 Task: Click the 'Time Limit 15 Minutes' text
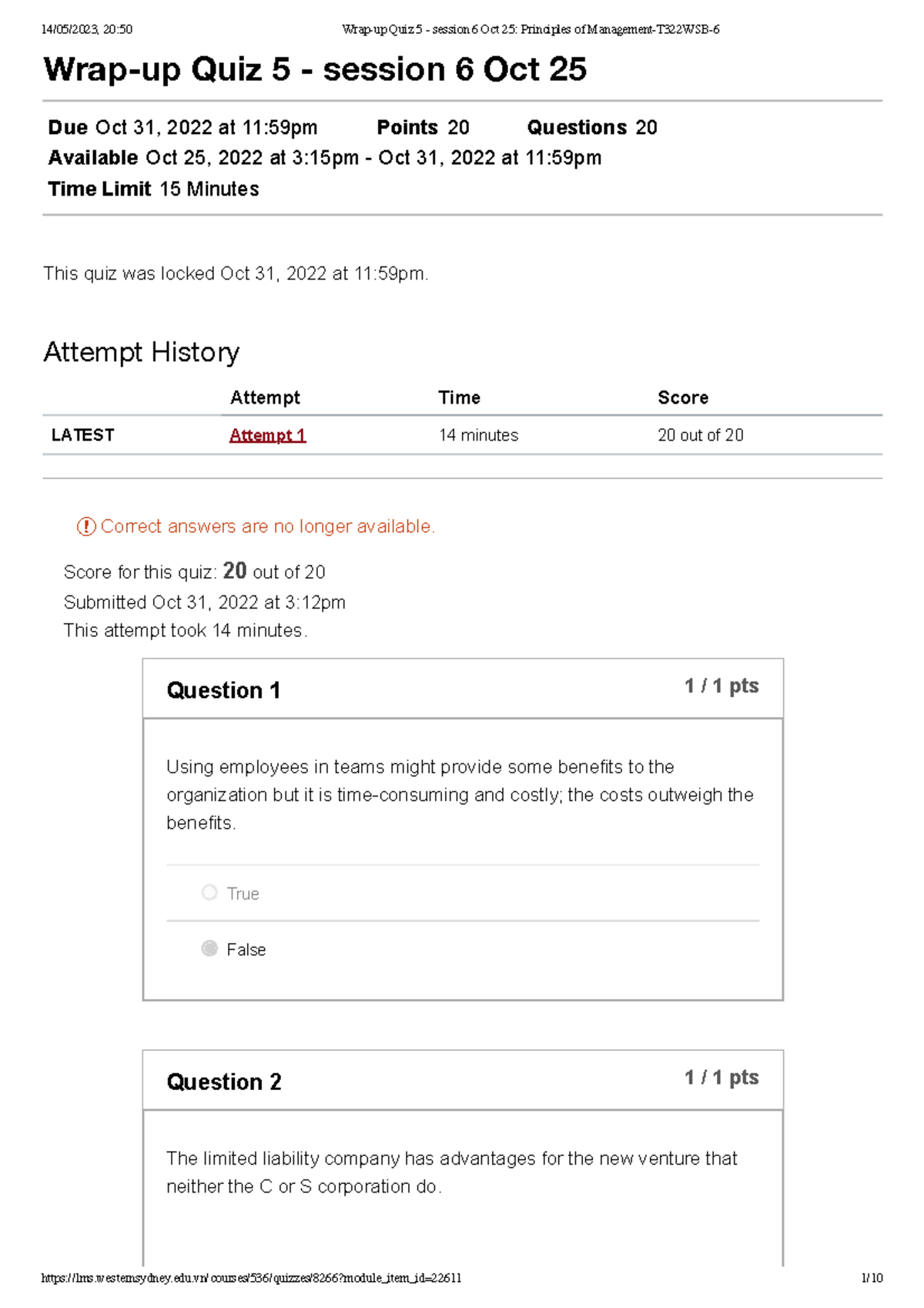(153, 189)
